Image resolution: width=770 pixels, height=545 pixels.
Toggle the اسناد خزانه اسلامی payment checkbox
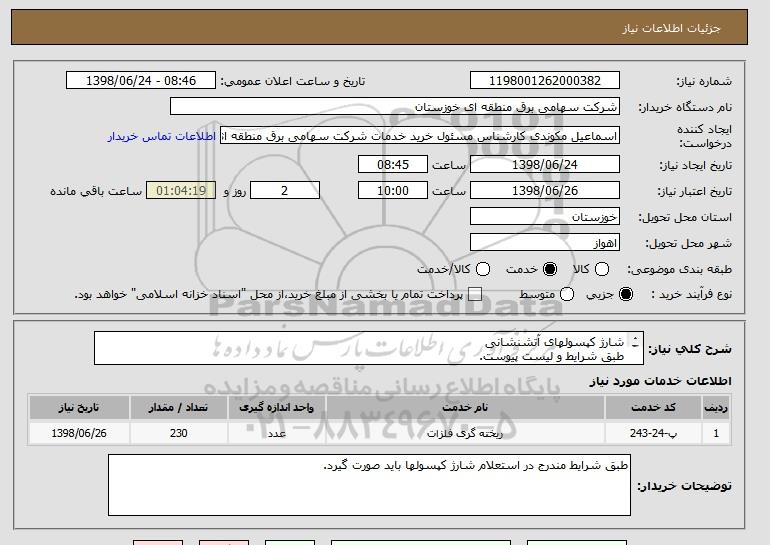click(475, 294)
